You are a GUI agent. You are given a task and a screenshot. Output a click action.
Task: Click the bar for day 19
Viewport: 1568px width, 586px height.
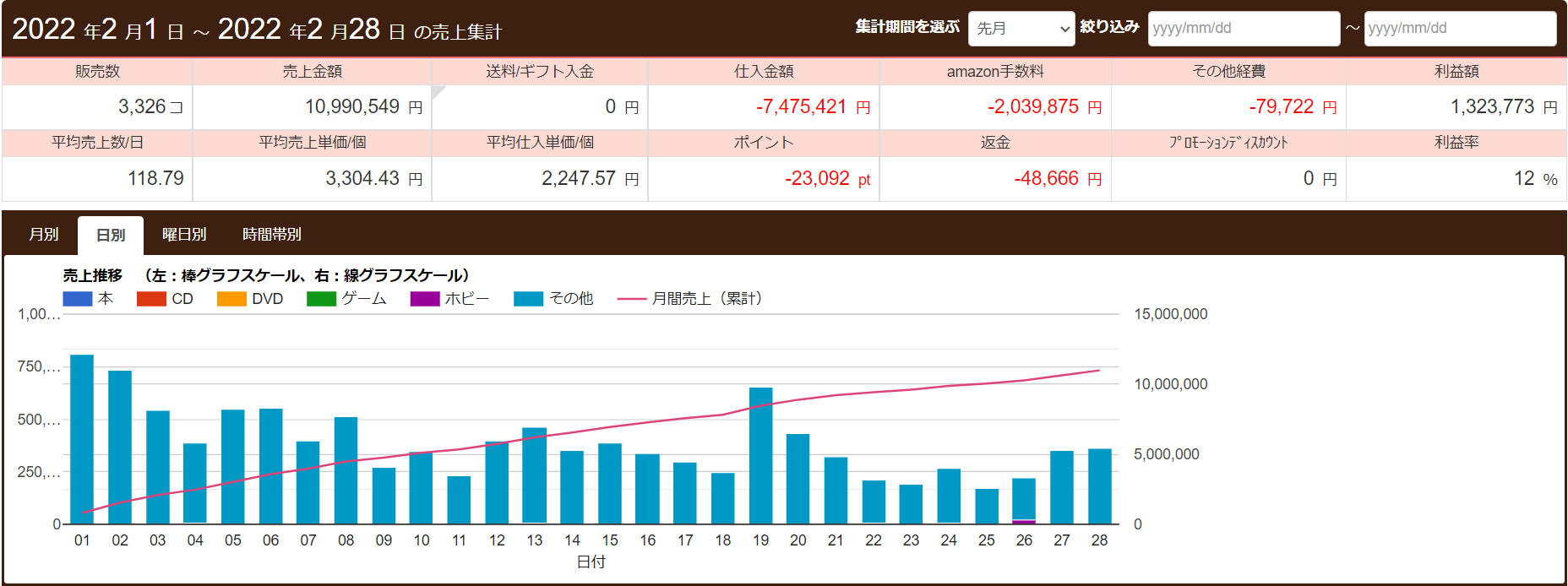[760, 456]
